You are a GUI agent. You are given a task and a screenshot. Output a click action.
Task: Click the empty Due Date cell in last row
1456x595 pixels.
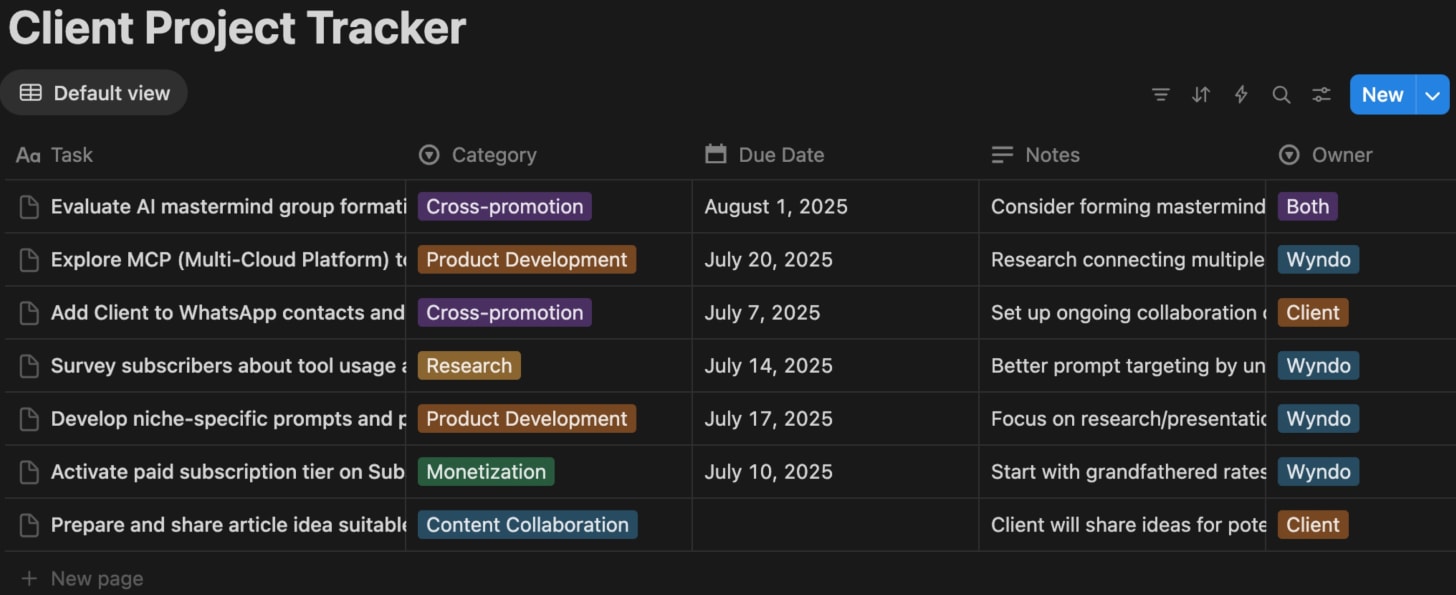(x=834, y=525)
